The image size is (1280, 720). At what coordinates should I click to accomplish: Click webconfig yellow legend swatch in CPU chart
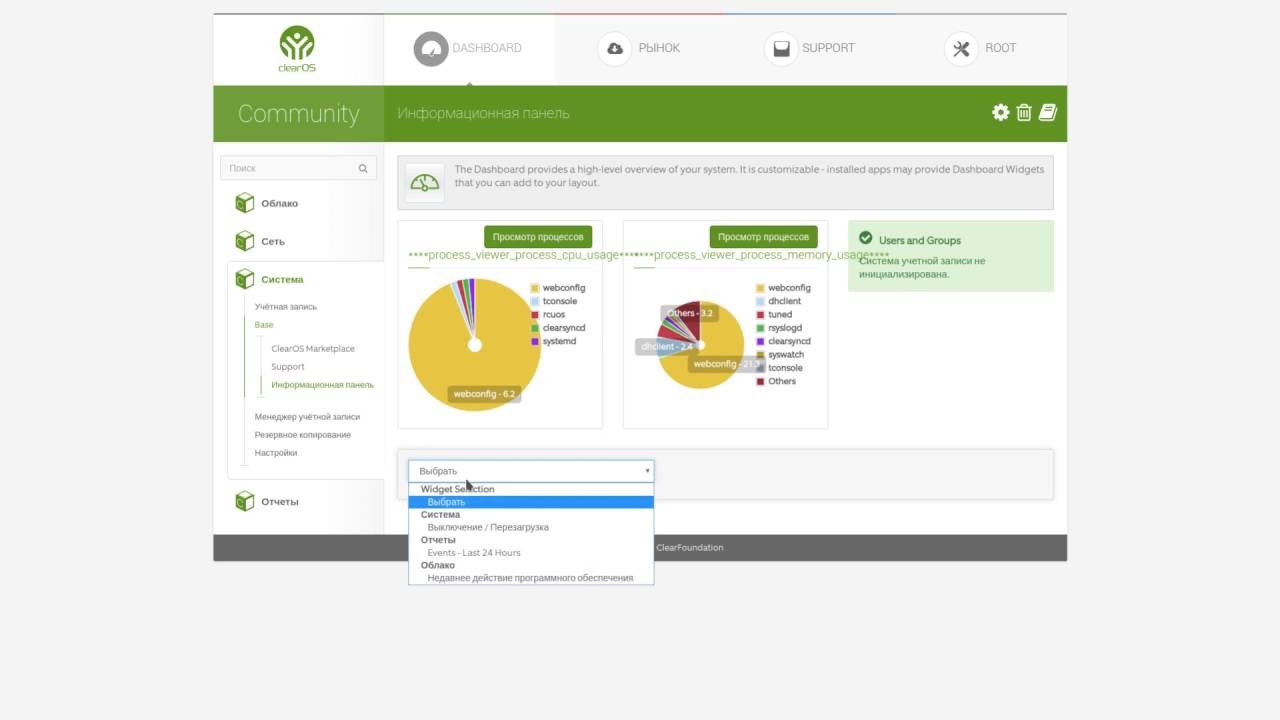coord(535,288)
